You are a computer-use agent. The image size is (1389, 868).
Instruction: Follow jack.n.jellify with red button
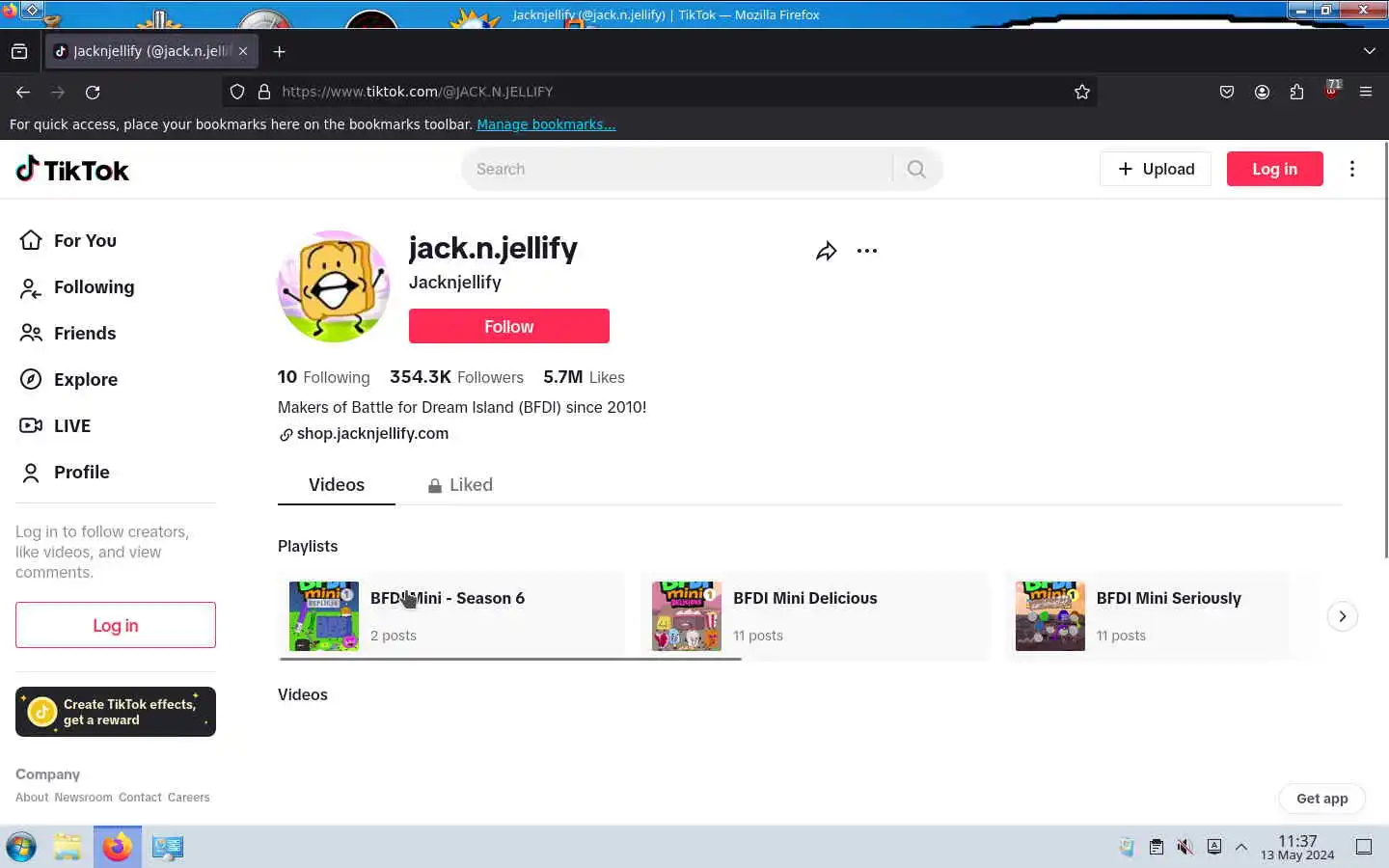pos(509,326)
